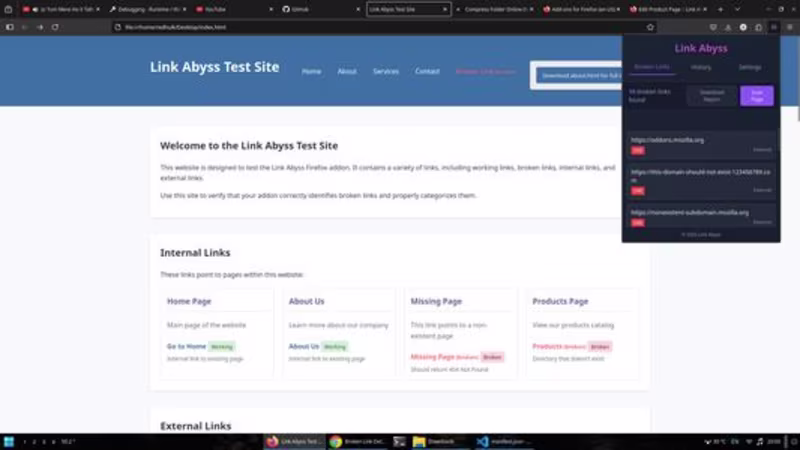Viewport: 800px width, 450px height.
Task: Open the addons.mozilla.org broken link entry
Action: tap(701, 145)
